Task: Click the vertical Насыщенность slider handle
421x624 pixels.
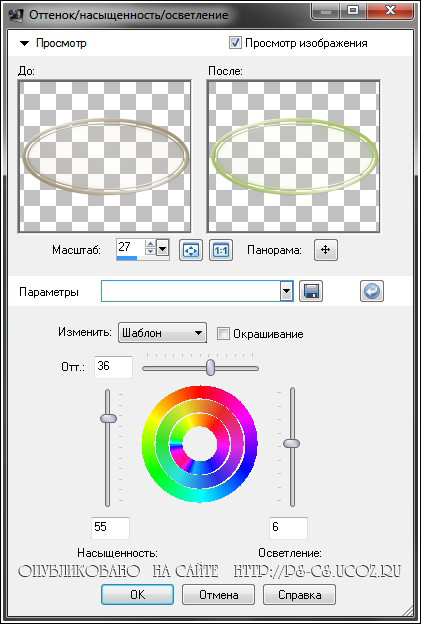Action: tap(108, 418)
